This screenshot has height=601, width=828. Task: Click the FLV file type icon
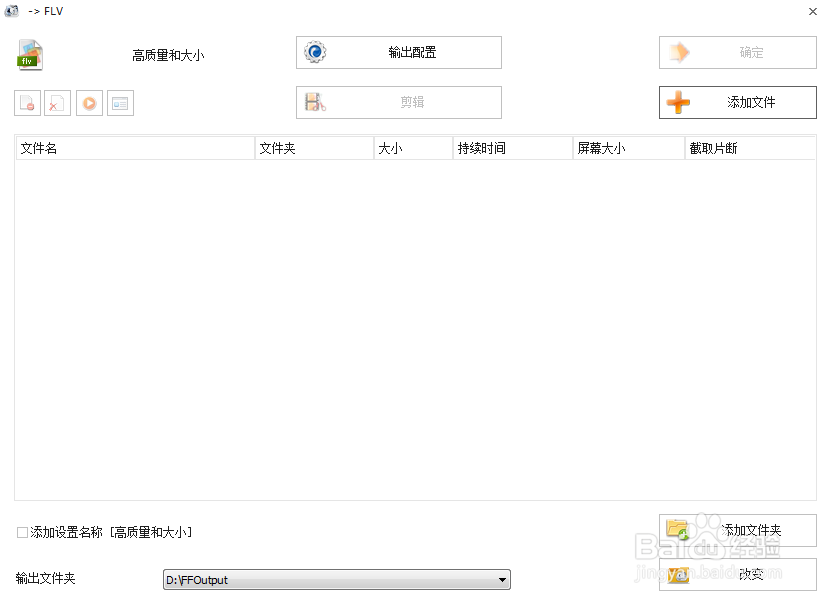[29, 55]
